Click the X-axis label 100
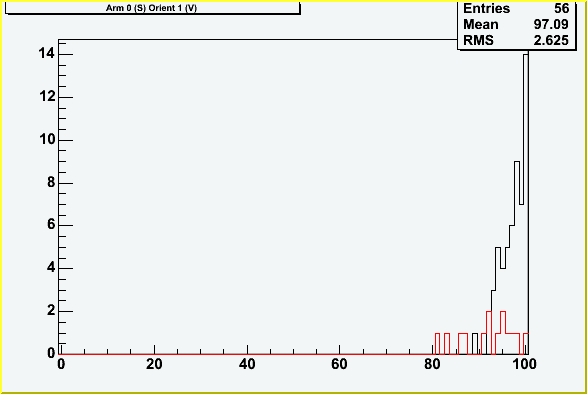This screenshot has height=394, width=587. click(524, 364)
